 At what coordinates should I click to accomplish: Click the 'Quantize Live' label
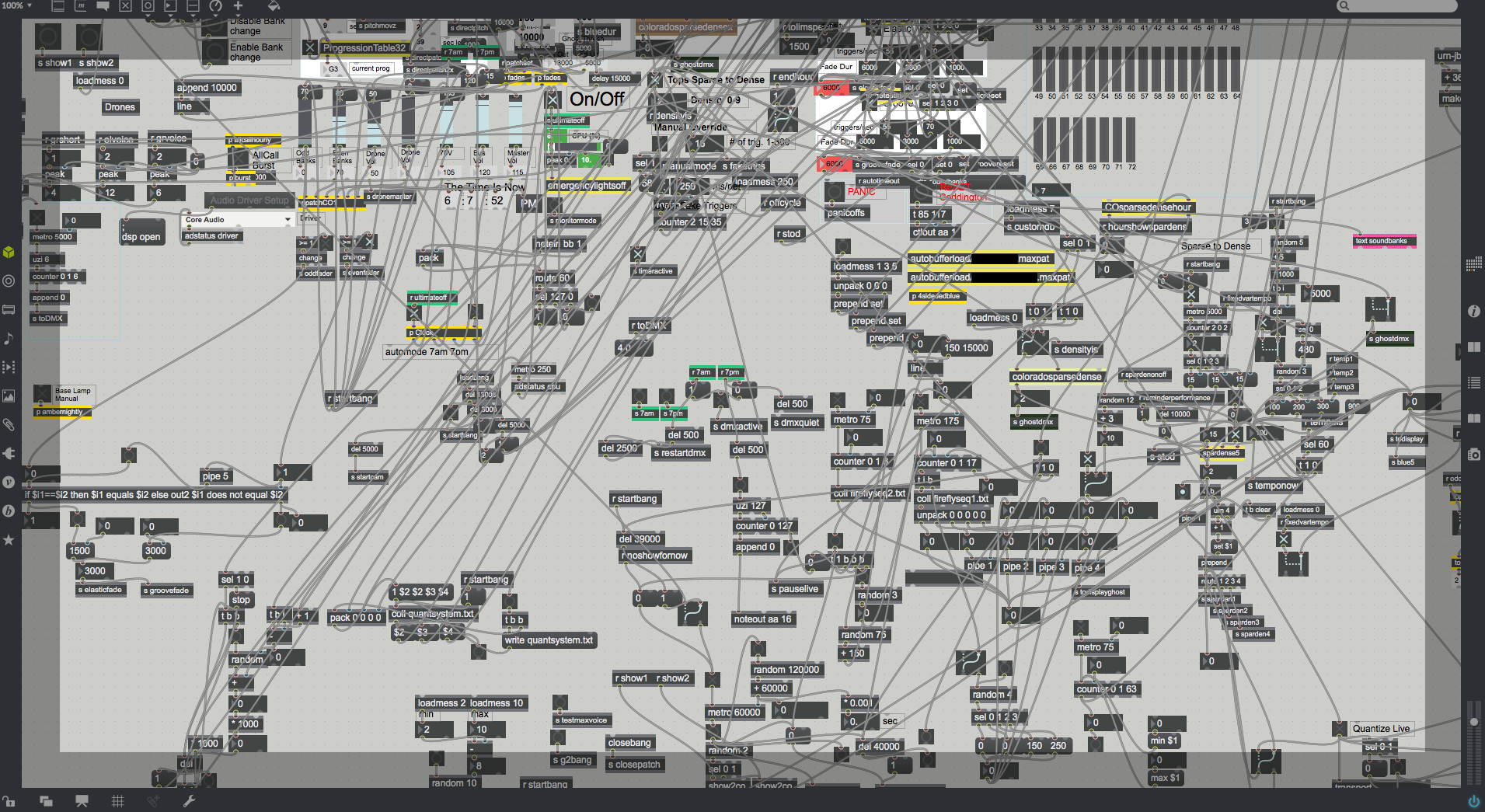1381,729
